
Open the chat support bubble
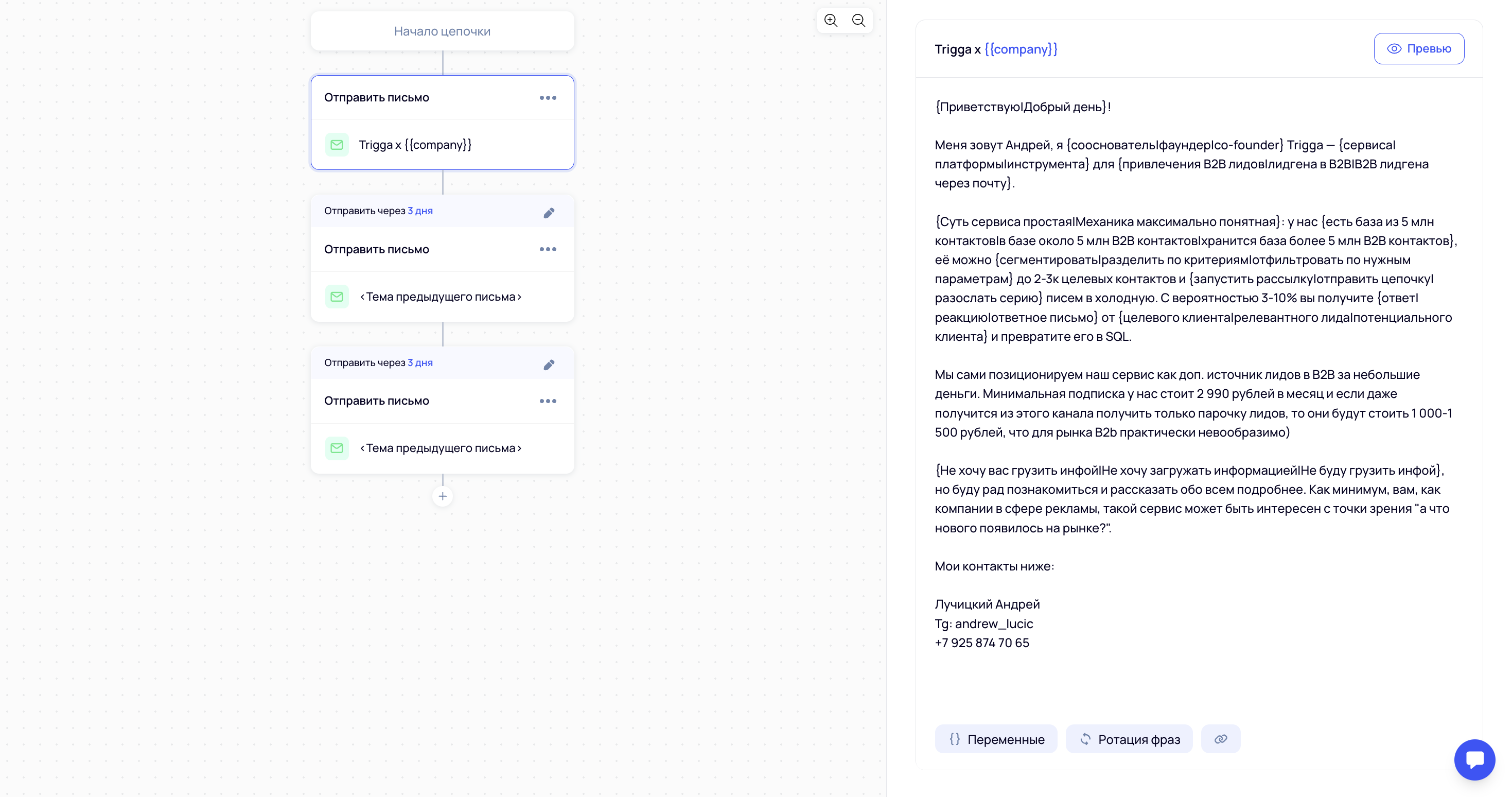(1474, 759)
